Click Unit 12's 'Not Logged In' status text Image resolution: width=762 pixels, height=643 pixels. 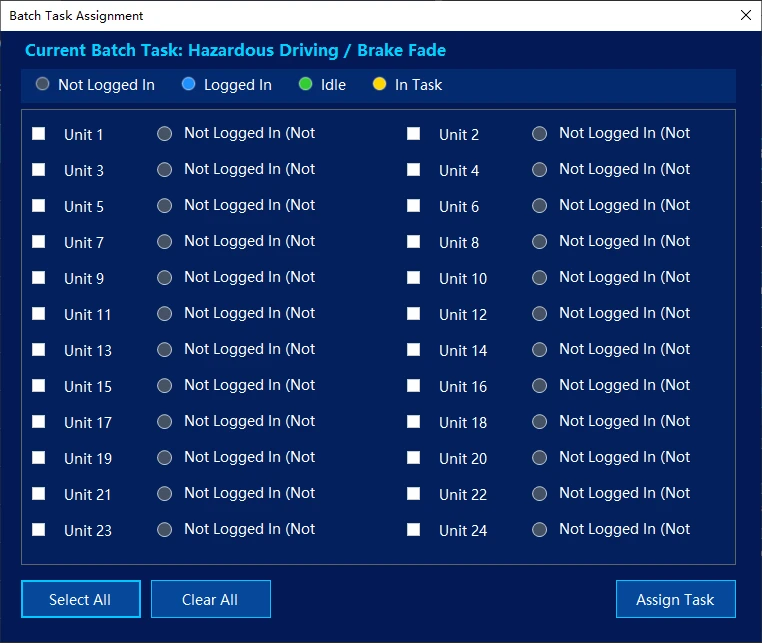tap(624, 313)
